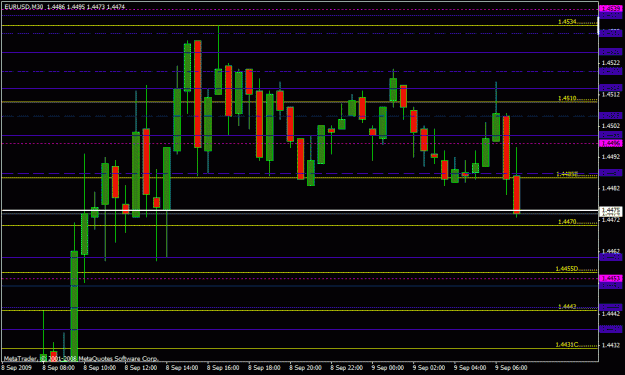The image size is (625, 375).
Task: Click the 8 Sep 12:00 time label
Action: [x=141, y=368]
